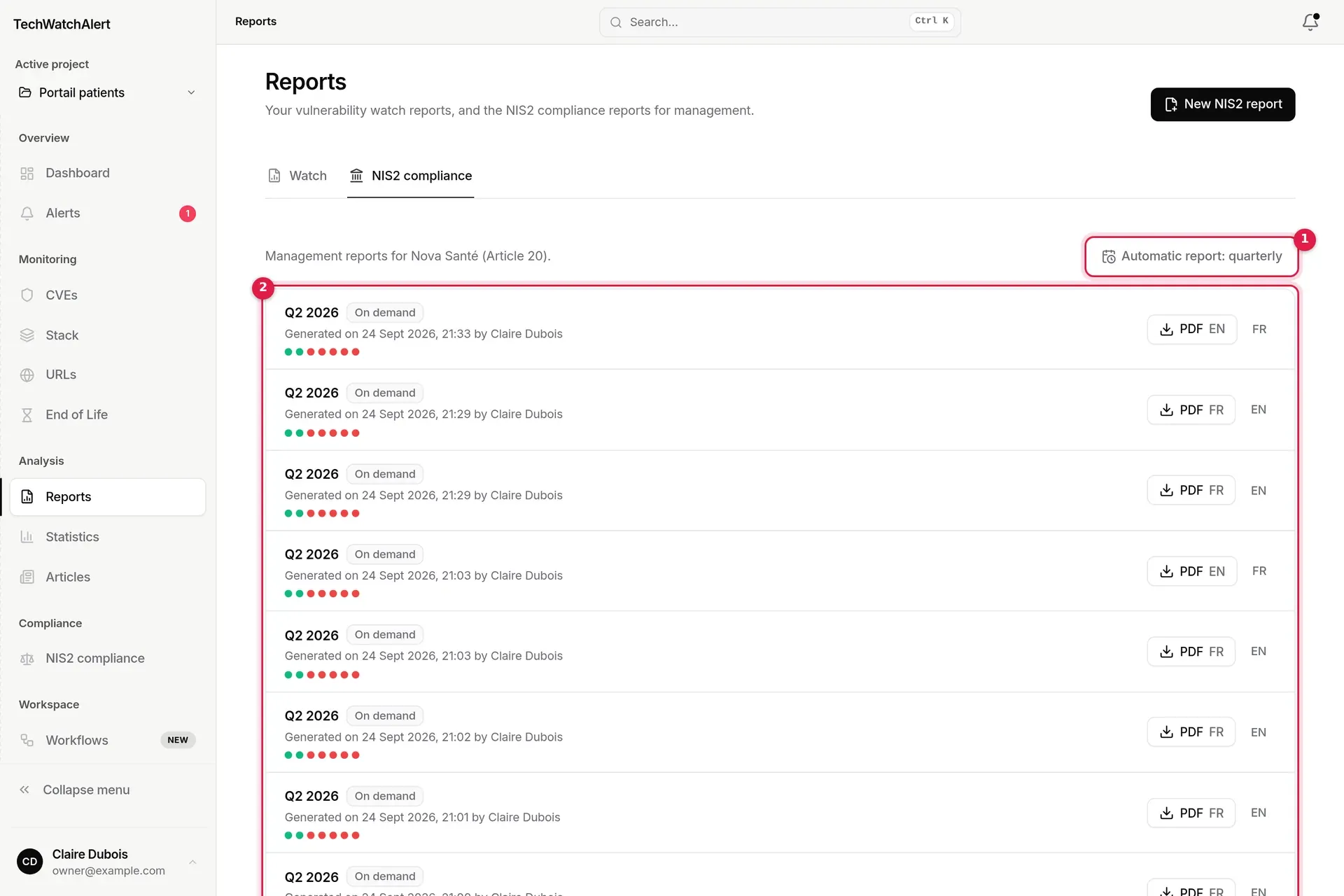The image size is (1344, 896).
Task: Click the status dots of the 21:33 report
Action: point(322,352)
